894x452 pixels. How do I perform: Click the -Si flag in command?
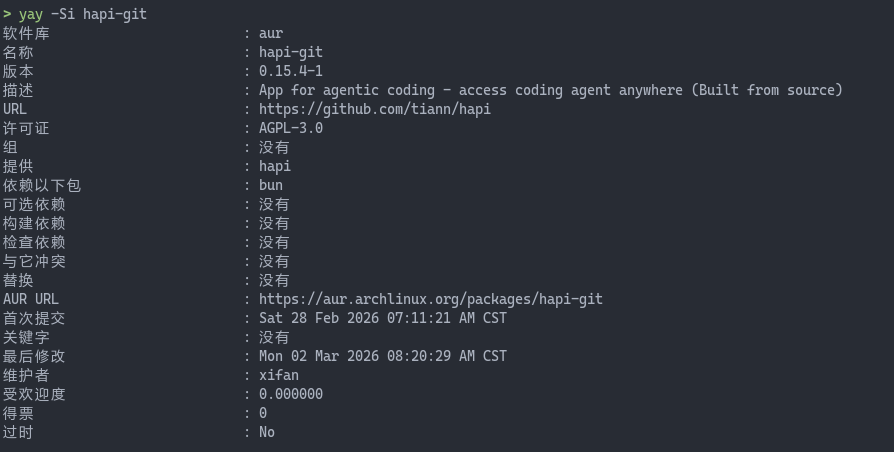(63, 14)
